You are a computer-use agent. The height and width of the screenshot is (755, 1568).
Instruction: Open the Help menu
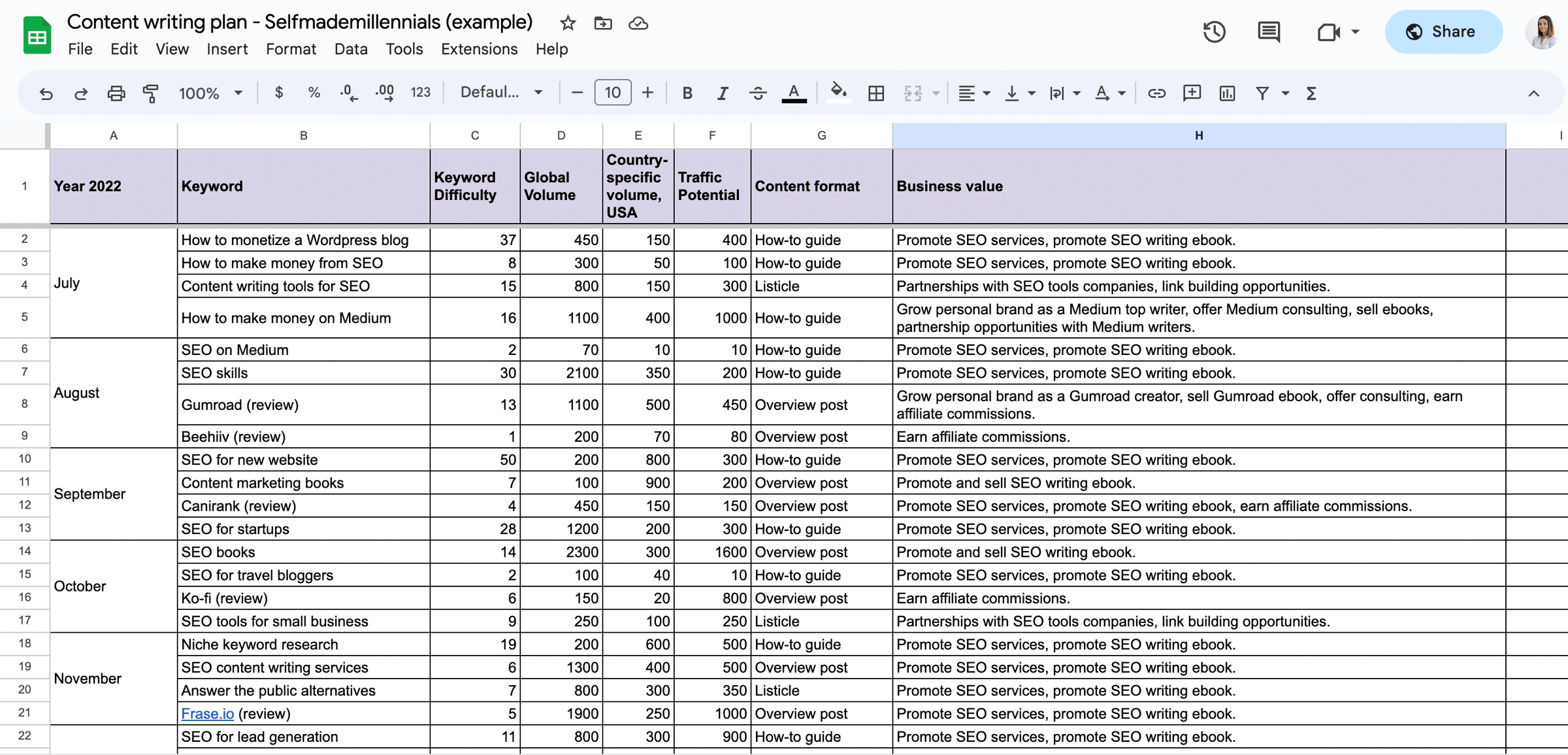coord(551,49)
